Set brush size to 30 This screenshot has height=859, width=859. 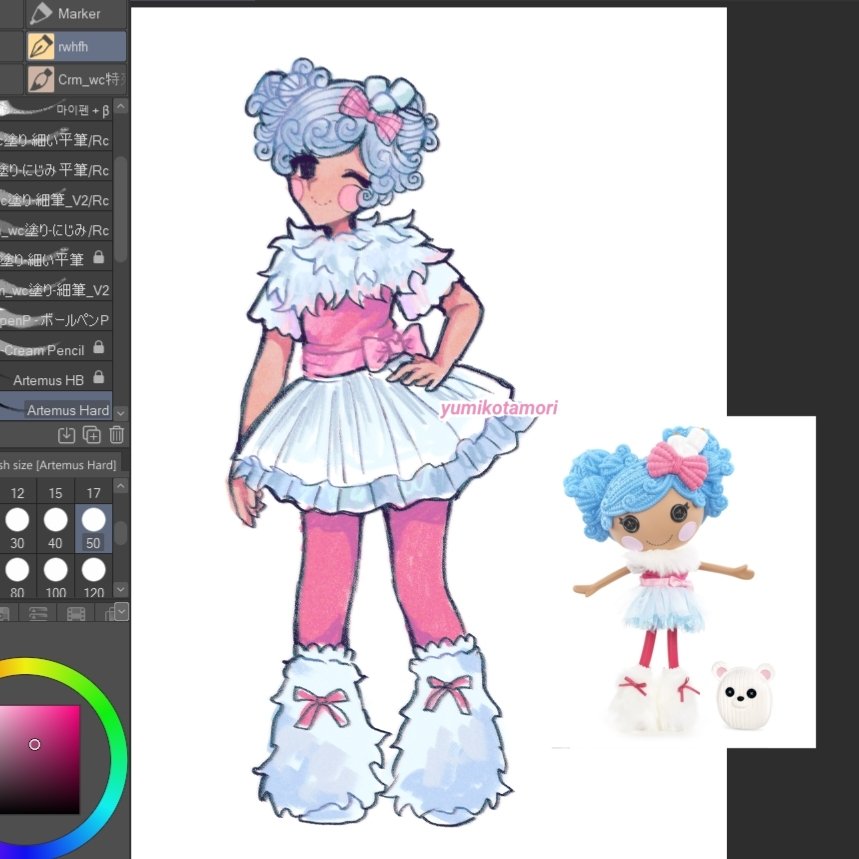[18, 529]
